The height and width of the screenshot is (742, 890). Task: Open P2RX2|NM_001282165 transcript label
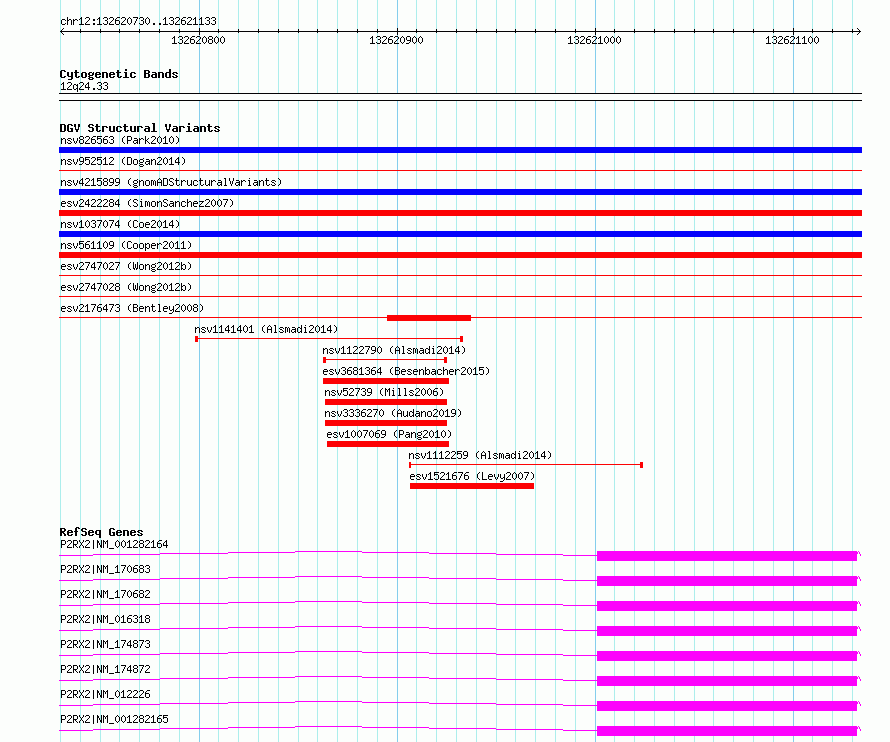pos(114,719)
